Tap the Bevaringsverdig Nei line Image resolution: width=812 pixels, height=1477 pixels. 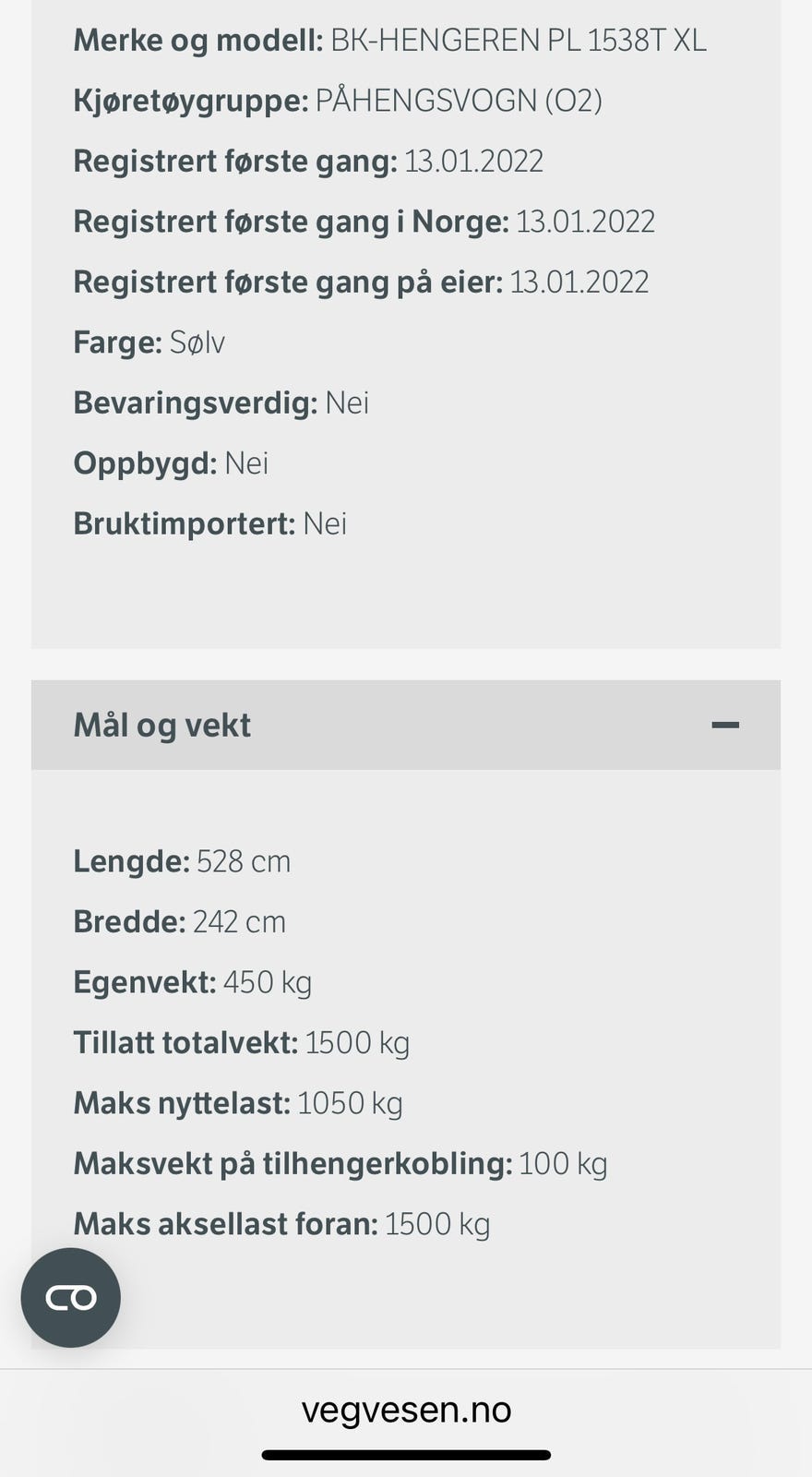click(x=221, y=403)
